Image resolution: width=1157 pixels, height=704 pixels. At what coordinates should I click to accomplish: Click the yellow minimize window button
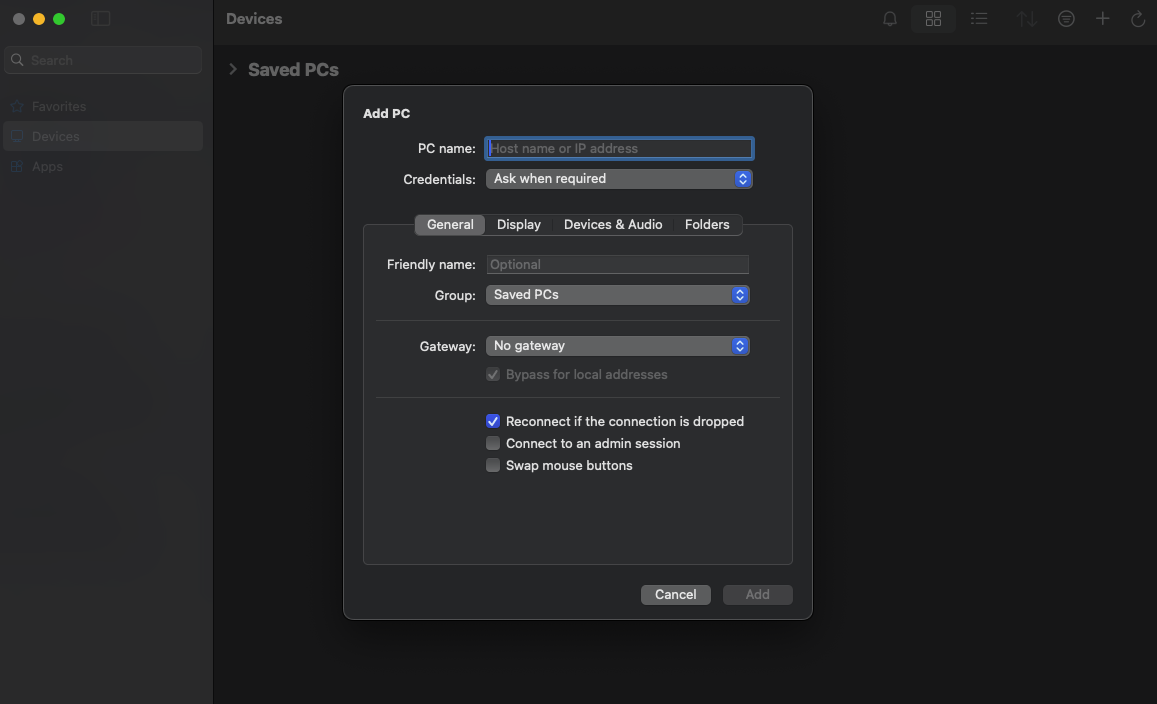tap(39, 19)
